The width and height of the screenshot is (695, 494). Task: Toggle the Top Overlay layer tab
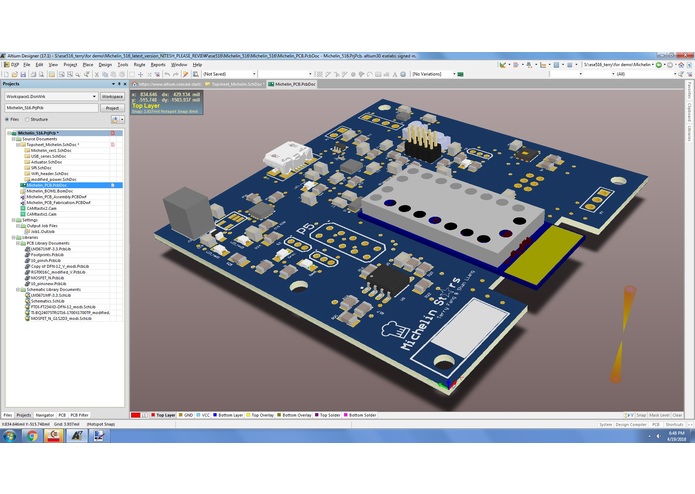[x=261, y=415]
